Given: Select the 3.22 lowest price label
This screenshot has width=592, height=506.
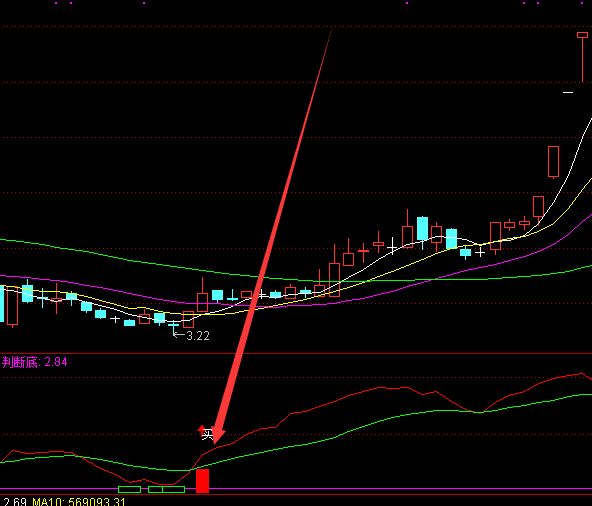Looking at the screenshot, I should [x=198, y=336].
